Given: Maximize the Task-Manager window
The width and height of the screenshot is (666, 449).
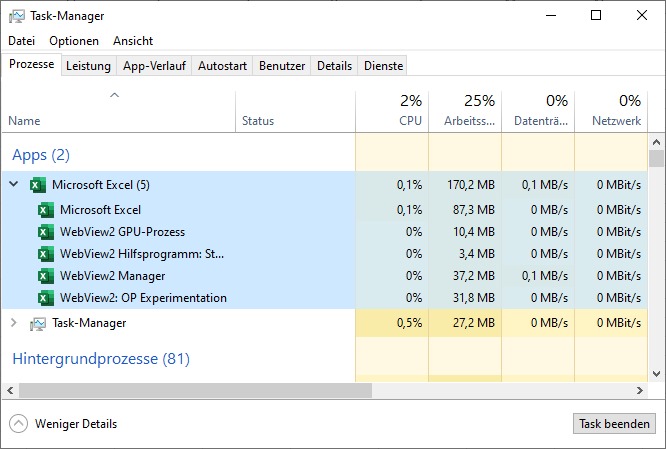Looking at the screenshot, I should point(596,16).
